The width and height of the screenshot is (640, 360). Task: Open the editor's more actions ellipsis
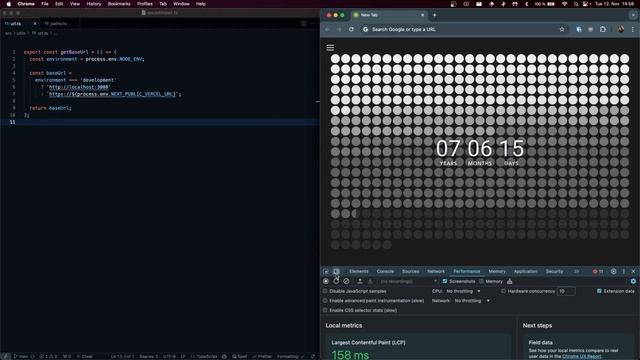313,24
